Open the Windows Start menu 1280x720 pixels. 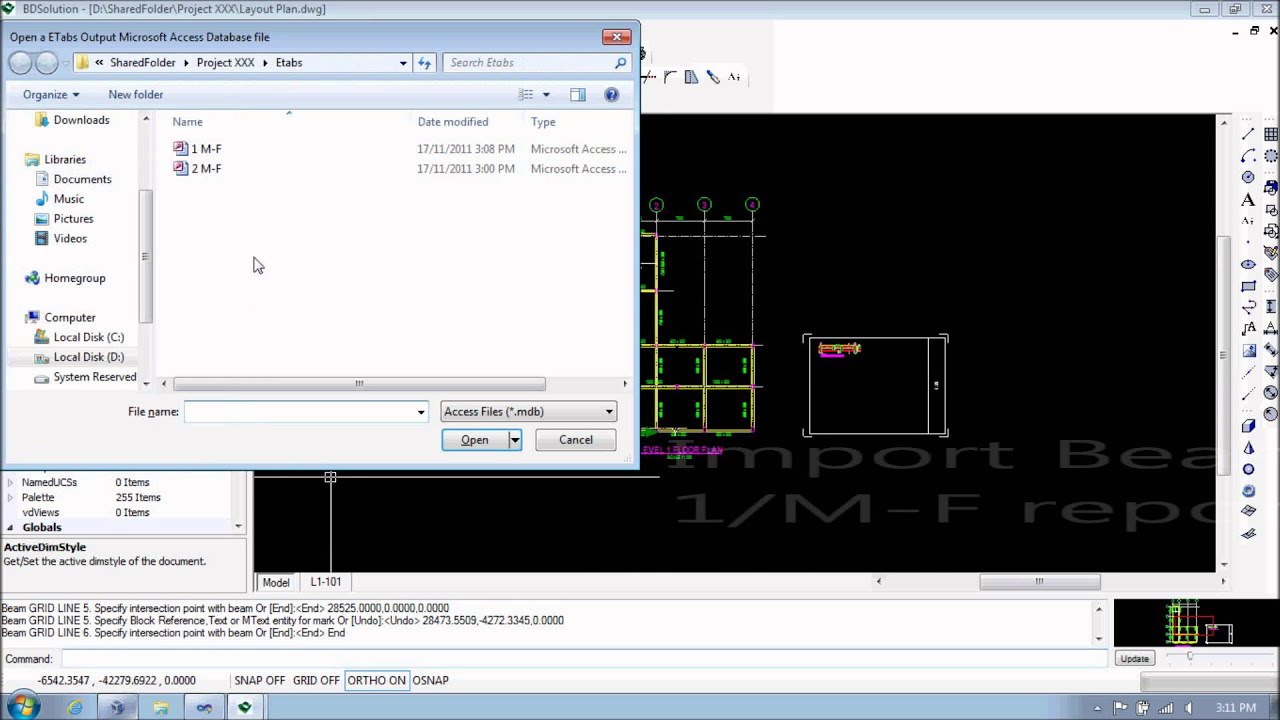(x=23, y=707)
